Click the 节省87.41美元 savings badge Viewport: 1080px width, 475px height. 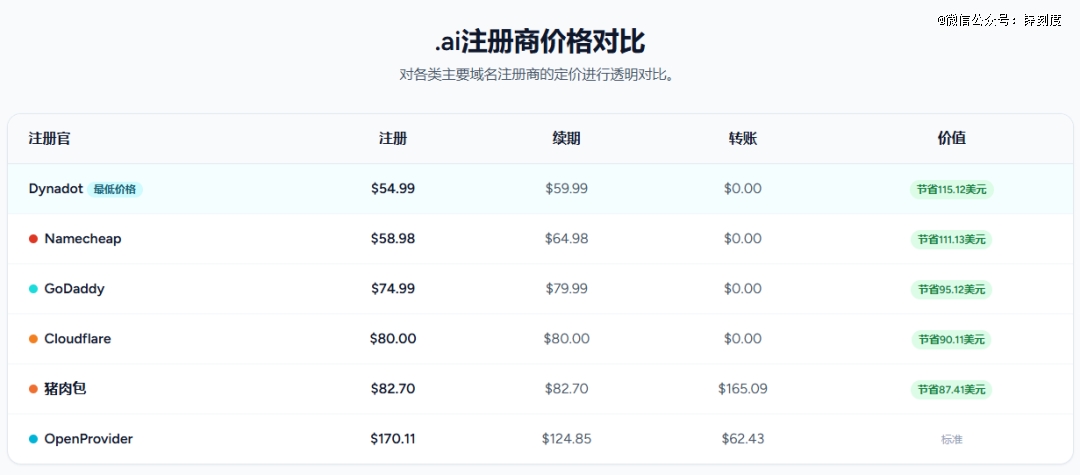[951, 390]
